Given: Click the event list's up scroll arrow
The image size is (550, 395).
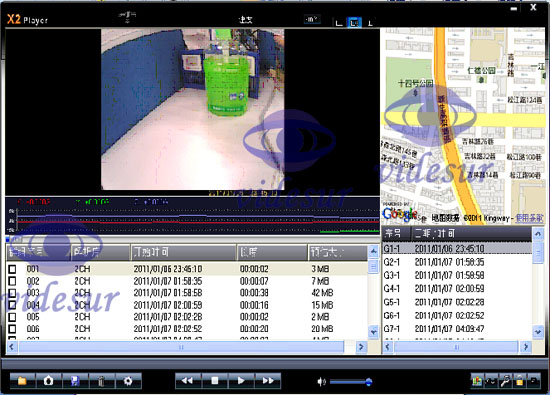Looking at the screenshot, I should coord(538,234).
